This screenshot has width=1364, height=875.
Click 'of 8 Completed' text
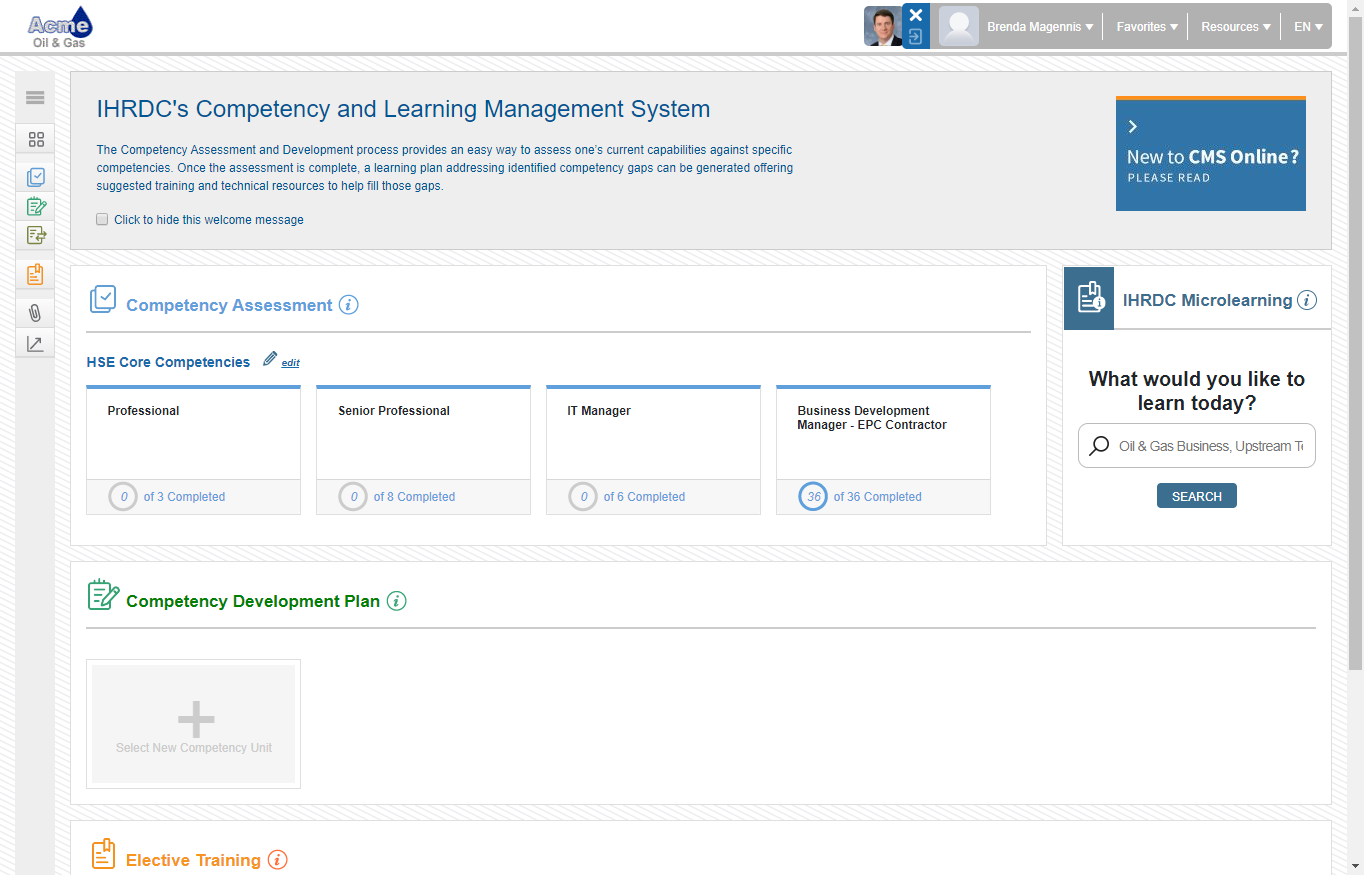coord(414,497)
